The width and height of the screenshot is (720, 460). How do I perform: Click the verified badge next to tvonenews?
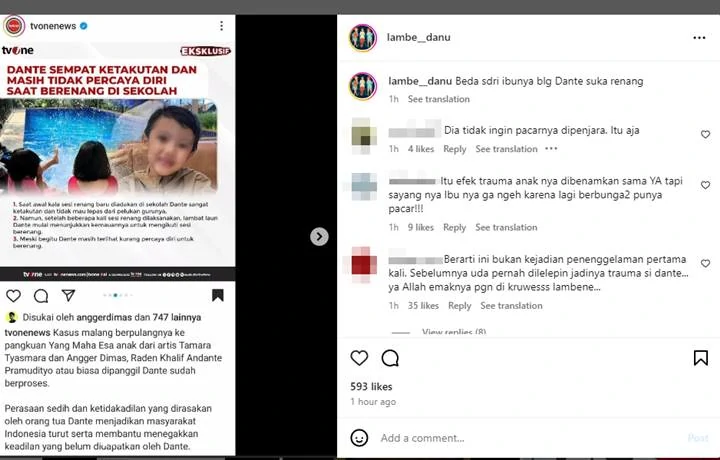click(84, 26)
